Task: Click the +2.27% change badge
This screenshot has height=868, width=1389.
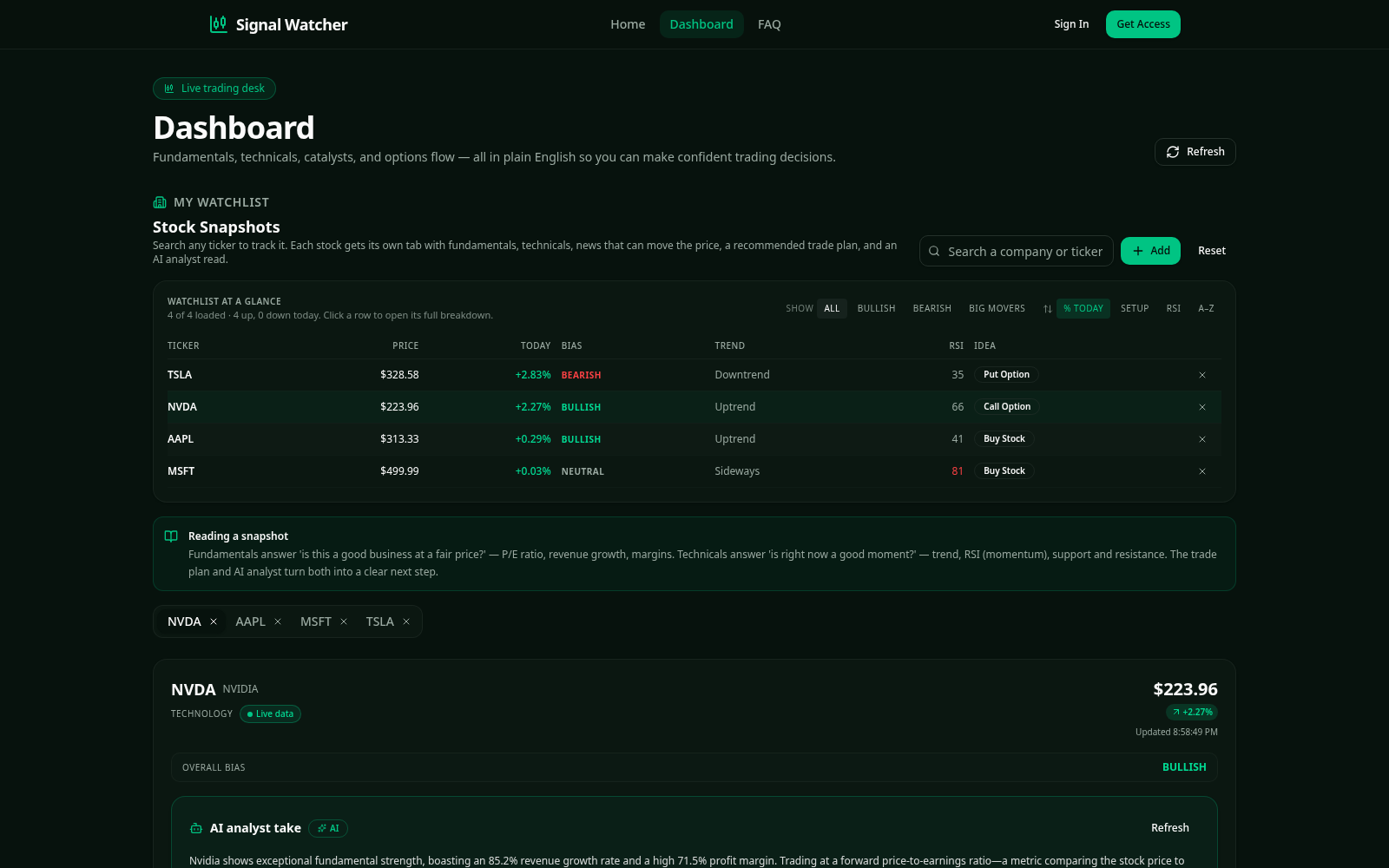Action: pyautogui.click(x=1192, y=712)
